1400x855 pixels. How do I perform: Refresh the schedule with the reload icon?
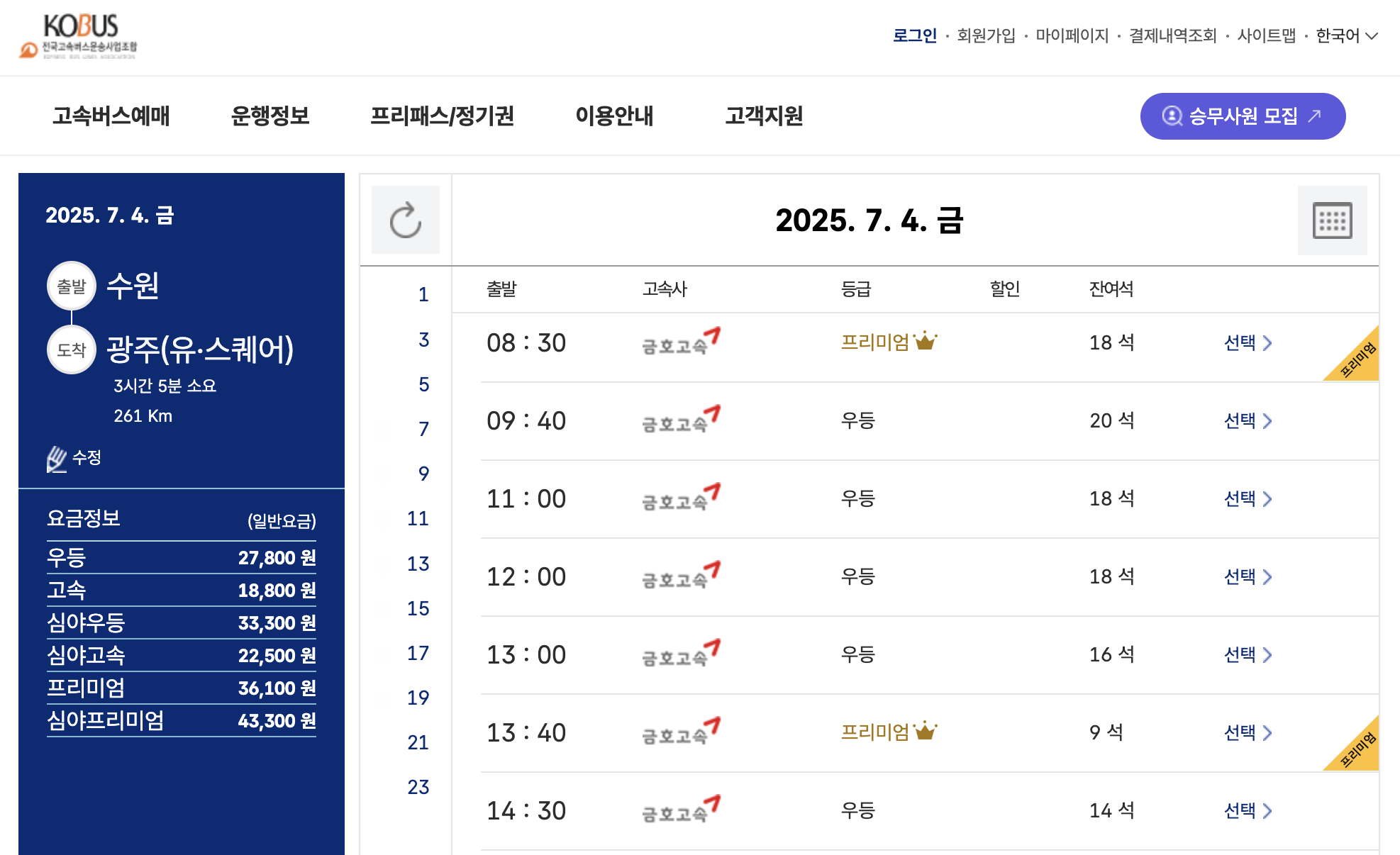pyautogui.click(x=405, y=220)
